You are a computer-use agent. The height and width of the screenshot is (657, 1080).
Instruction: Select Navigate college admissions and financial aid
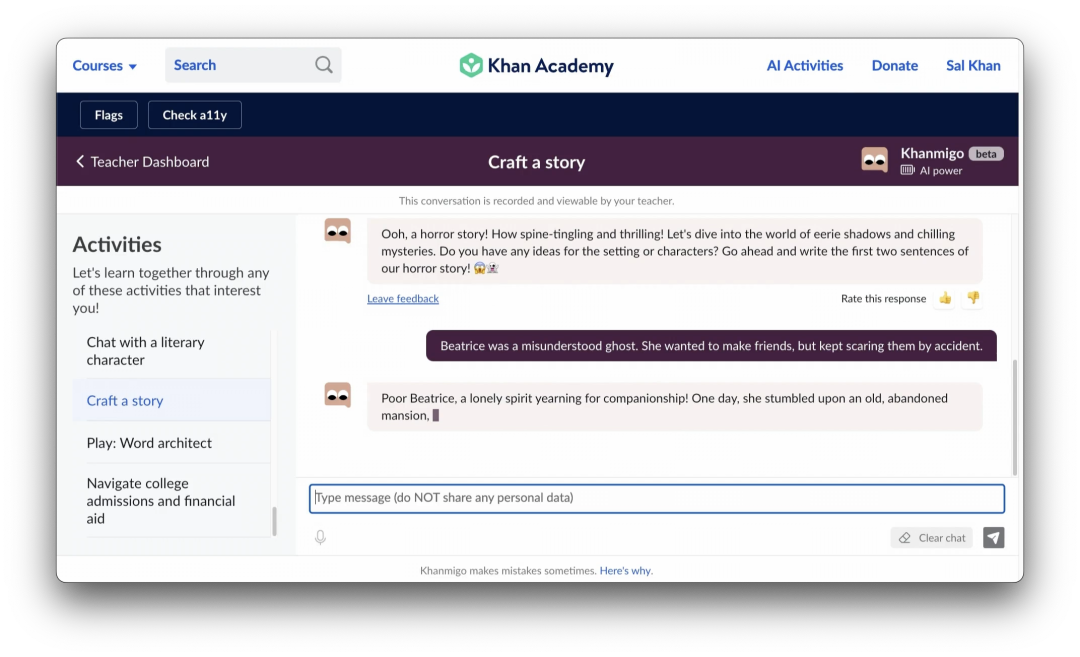click(172, 501)
